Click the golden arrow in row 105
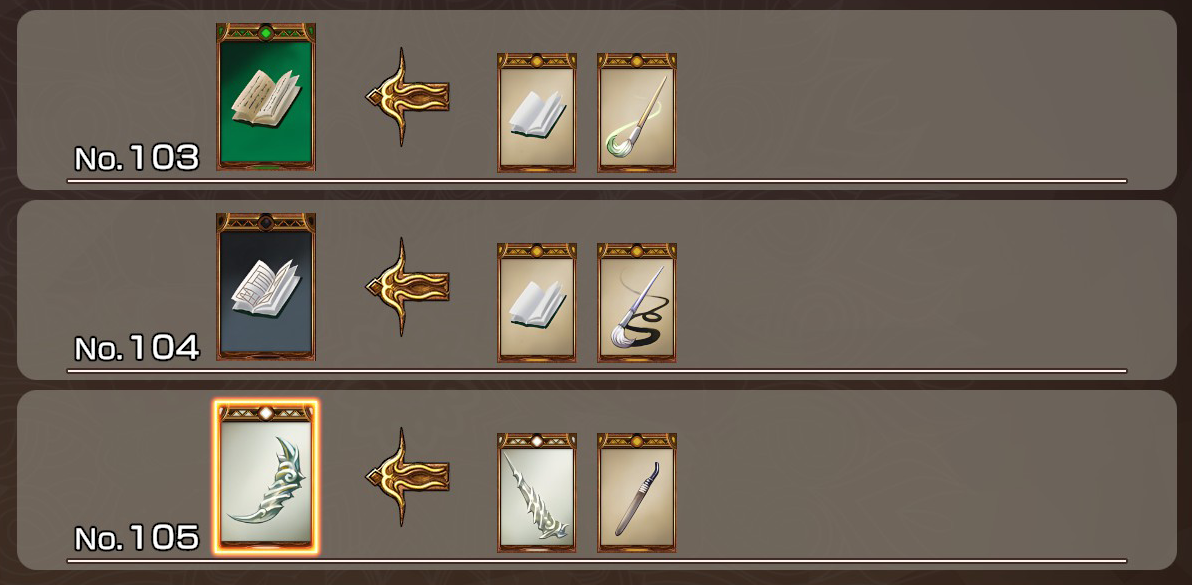Screen dimensions: 1192x585 [407, 476]
